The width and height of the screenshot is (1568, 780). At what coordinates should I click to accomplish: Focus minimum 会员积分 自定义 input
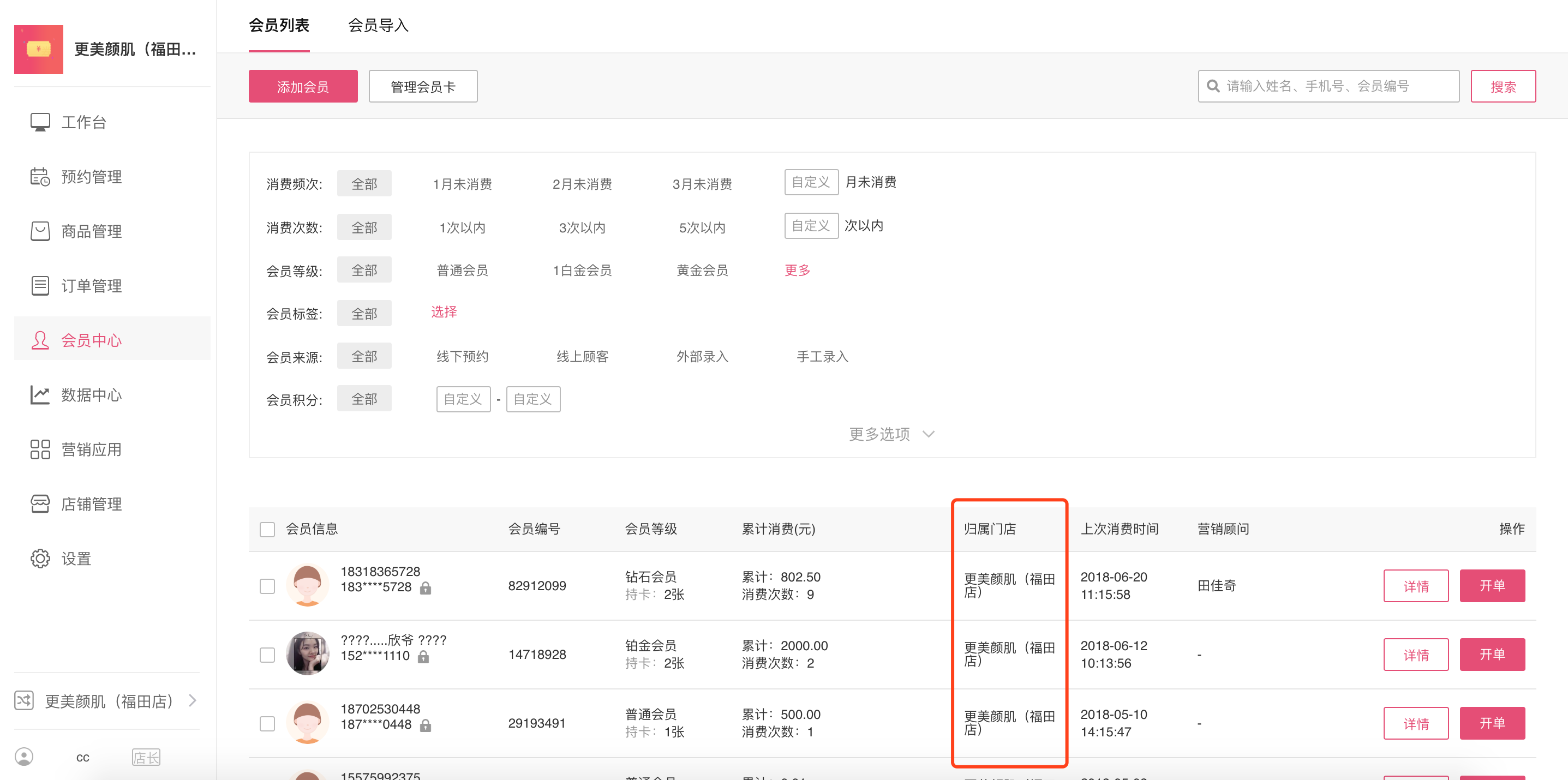click(464, 399)
